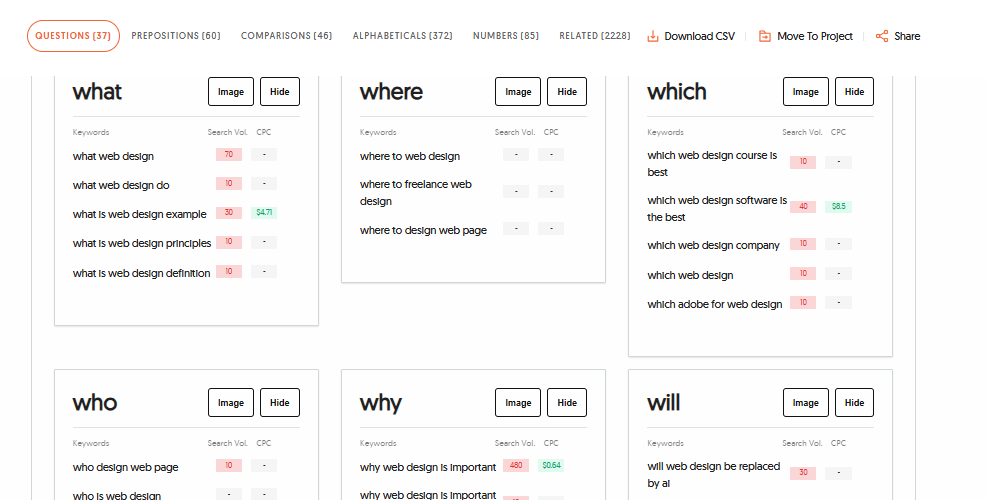Screen dimensions: 987x500
Task: Click the Move To Project folder icon
Action: pos(765,36)
